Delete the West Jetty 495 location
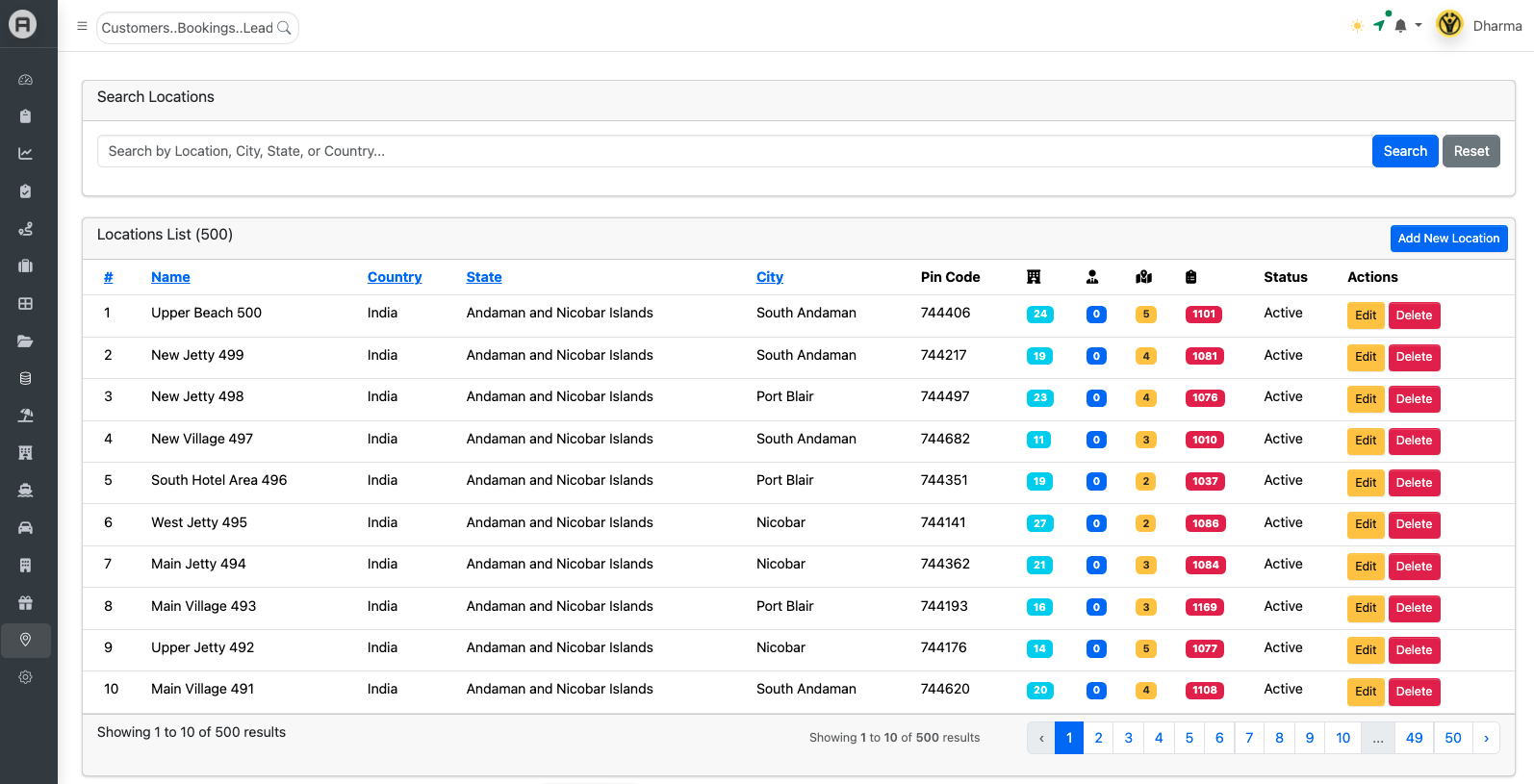The image size is (1534, 784). click(x=1414, y=524)
